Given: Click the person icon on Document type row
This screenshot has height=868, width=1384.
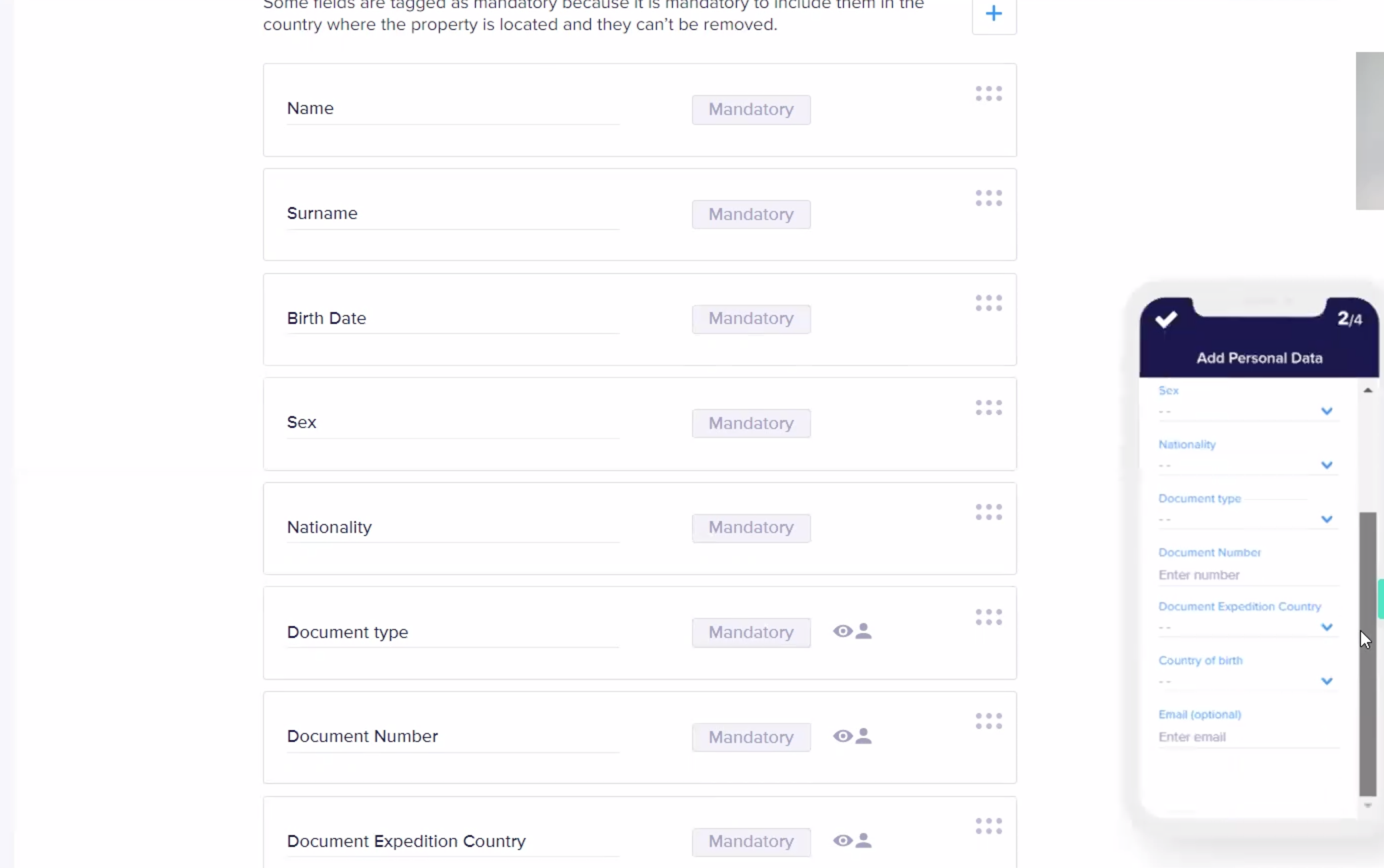Looking at the screenshot, I should pos(864,631).
